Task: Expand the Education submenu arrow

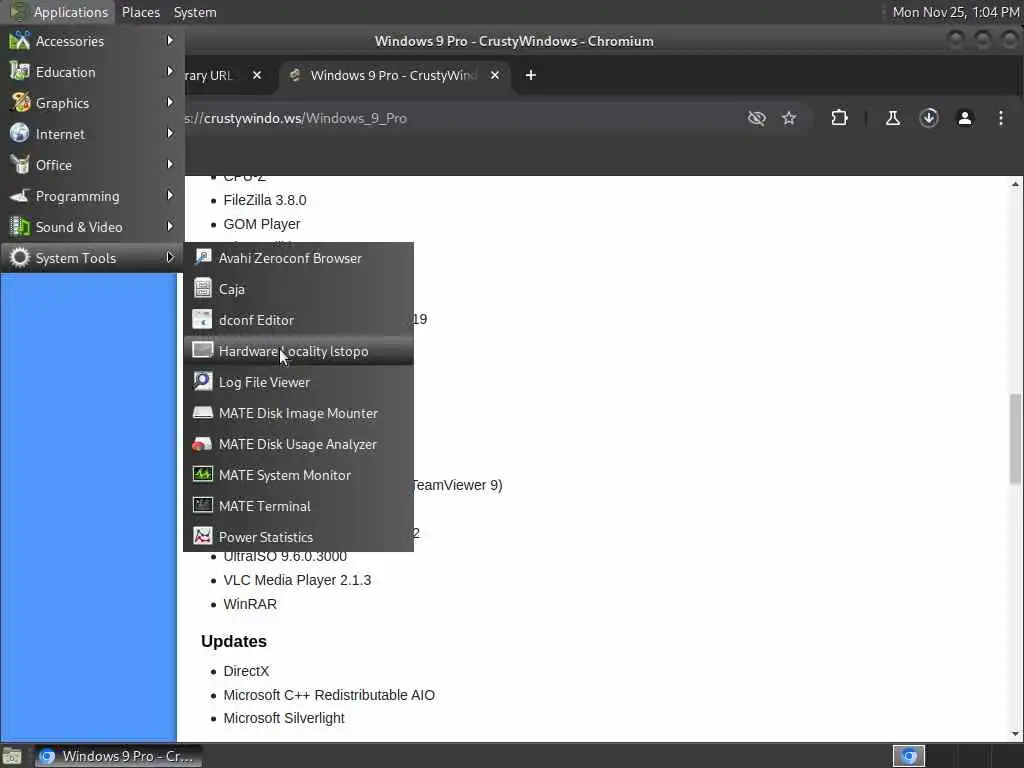Action: (x=170, y=71)
